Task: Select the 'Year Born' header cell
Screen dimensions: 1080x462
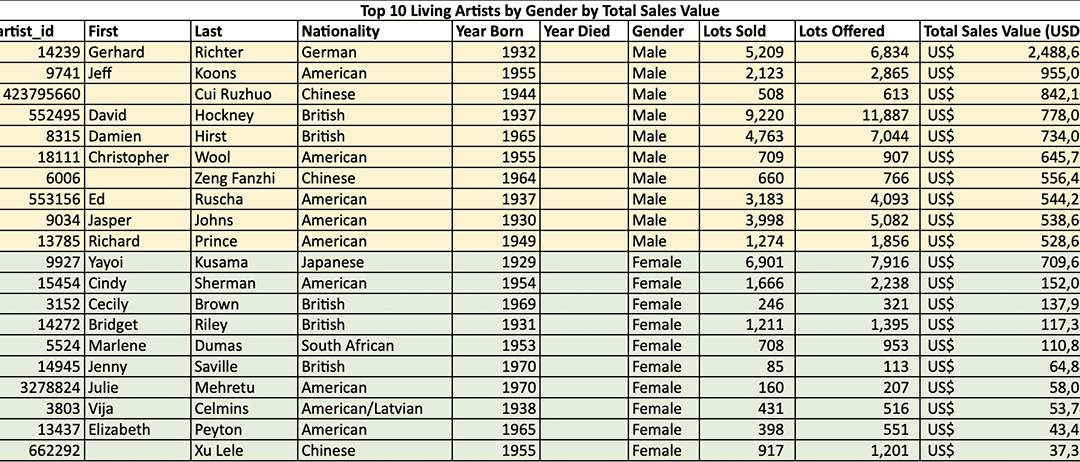Action: click(x=488, y=31)
